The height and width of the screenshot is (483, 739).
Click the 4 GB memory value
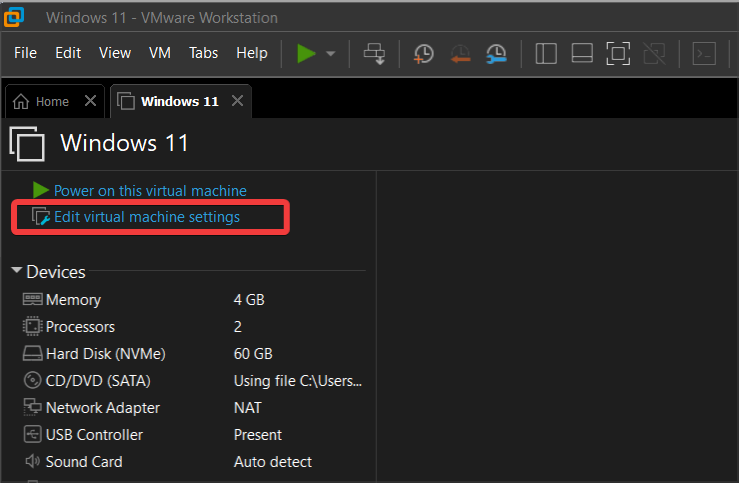coord(249,300)
